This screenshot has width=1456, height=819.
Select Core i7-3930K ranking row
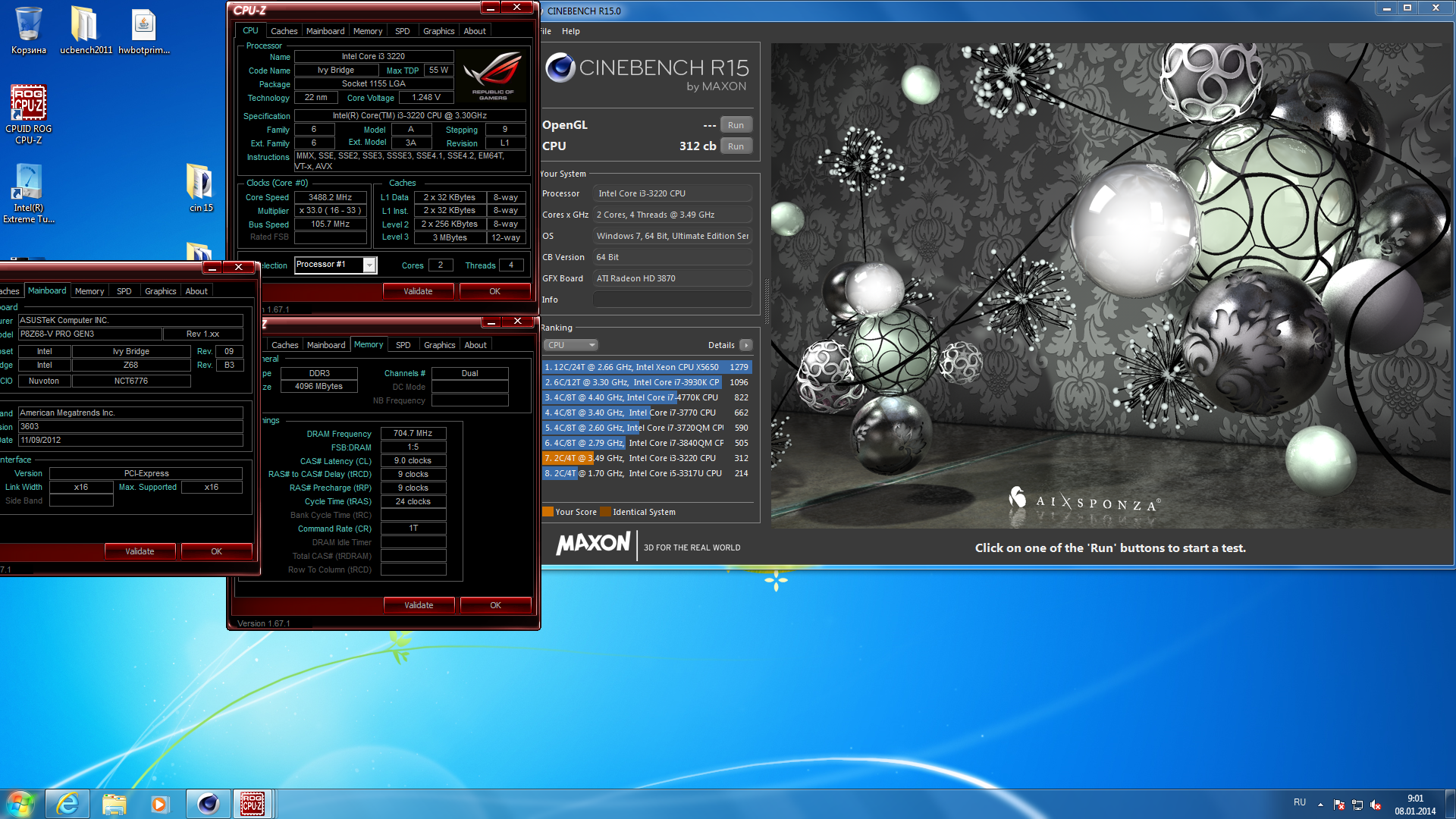coord(647,382)
